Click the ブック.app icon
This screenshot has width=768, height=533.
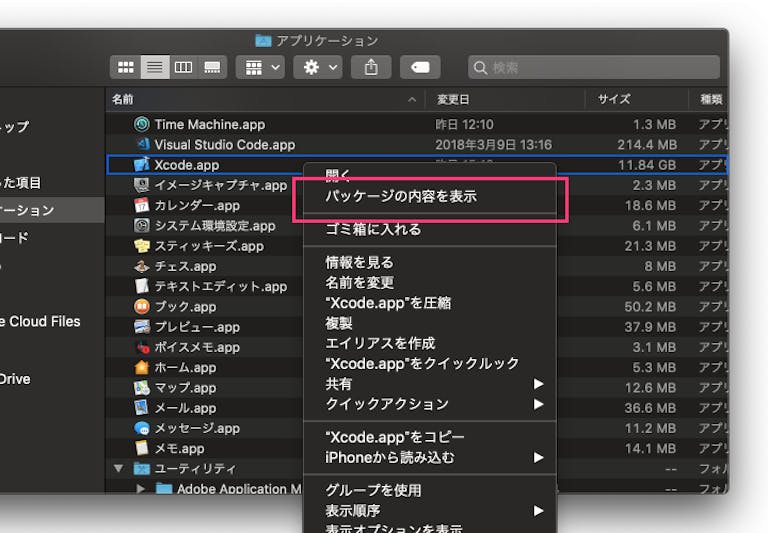coord(142,307)
